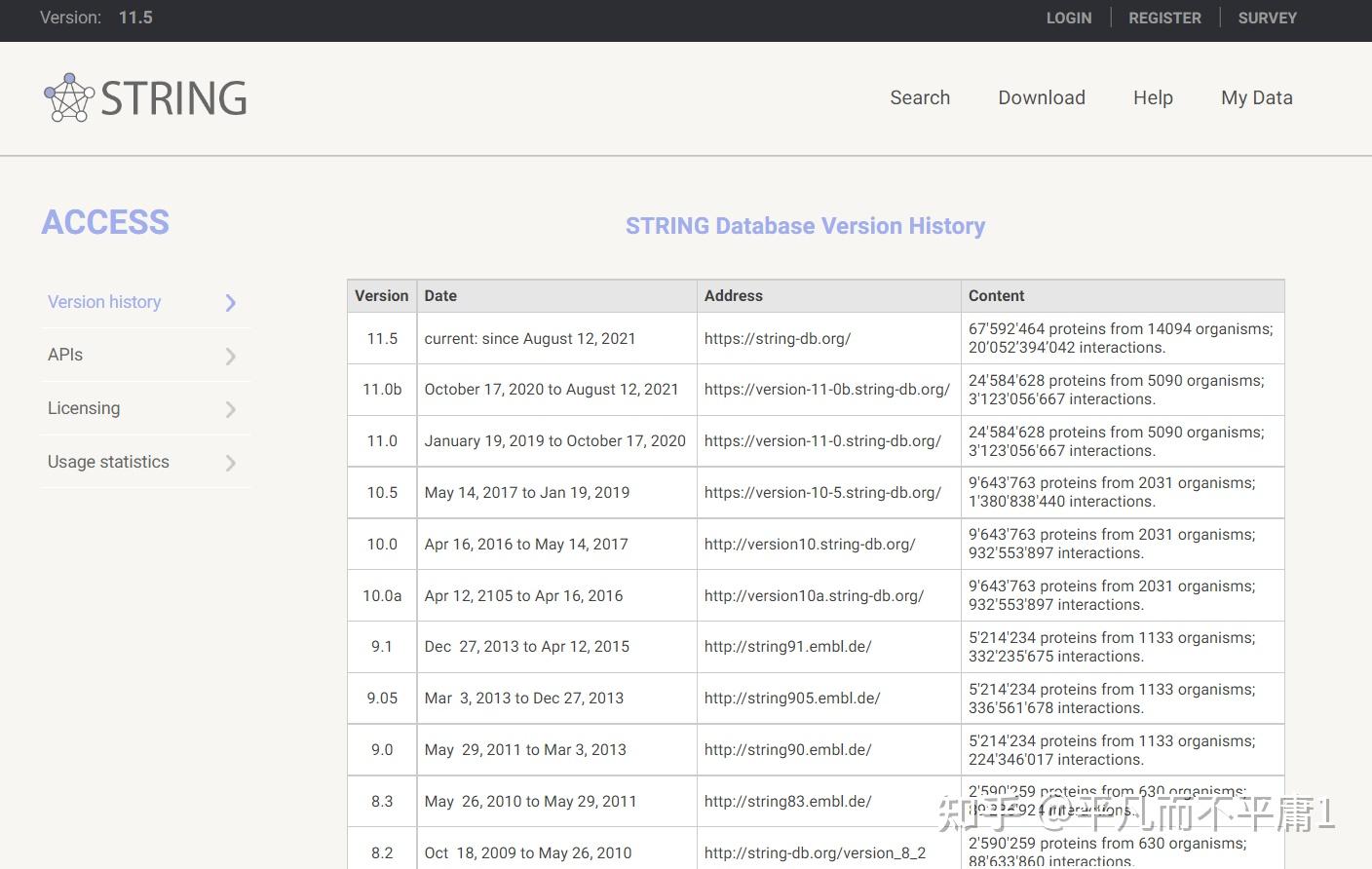The image size is (1372, 869).
Task: Open the Help menu
Action: 1152,97
